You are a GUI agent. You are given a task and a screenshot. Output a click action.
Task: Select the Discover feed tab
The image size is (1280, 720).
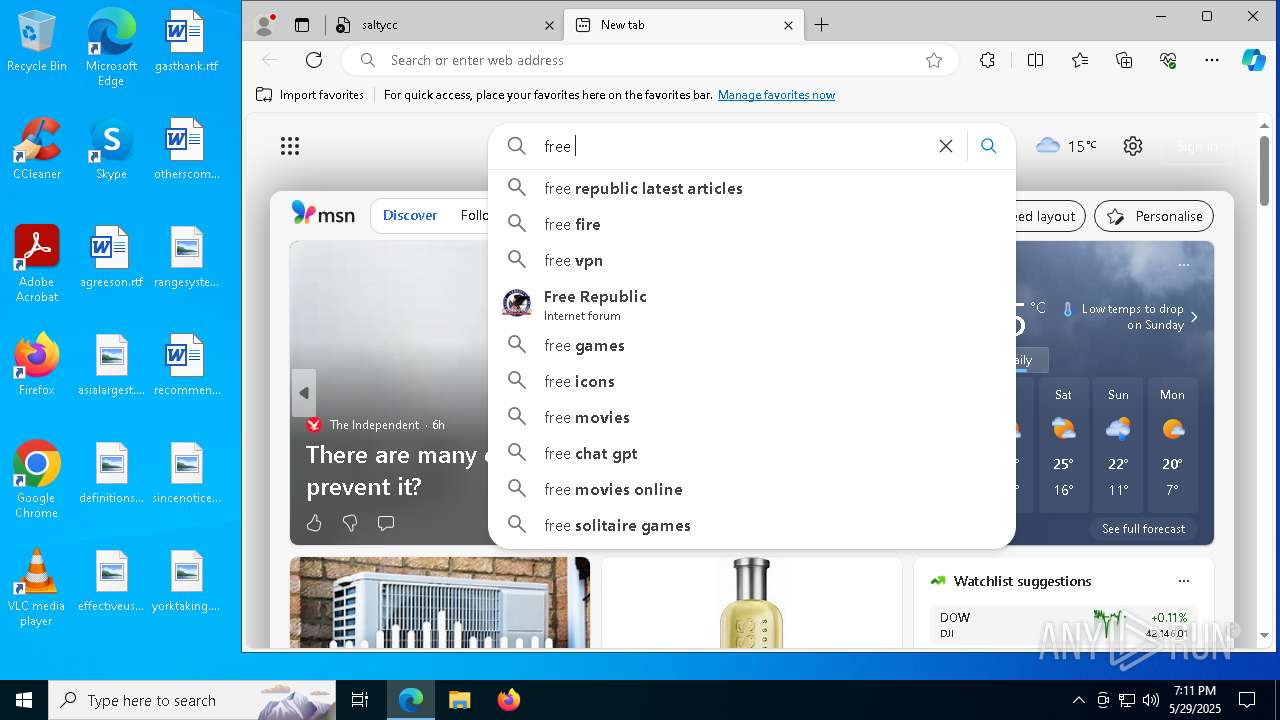point(410,215)
